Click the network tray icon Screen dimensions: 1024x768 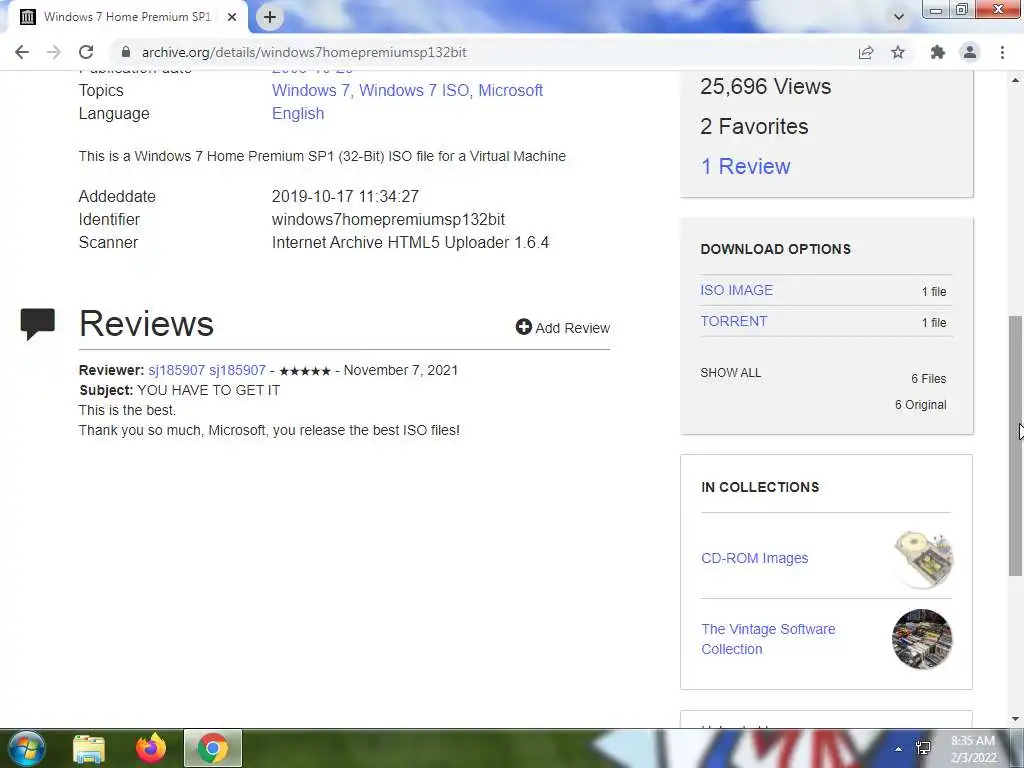[x=923, y=748]
